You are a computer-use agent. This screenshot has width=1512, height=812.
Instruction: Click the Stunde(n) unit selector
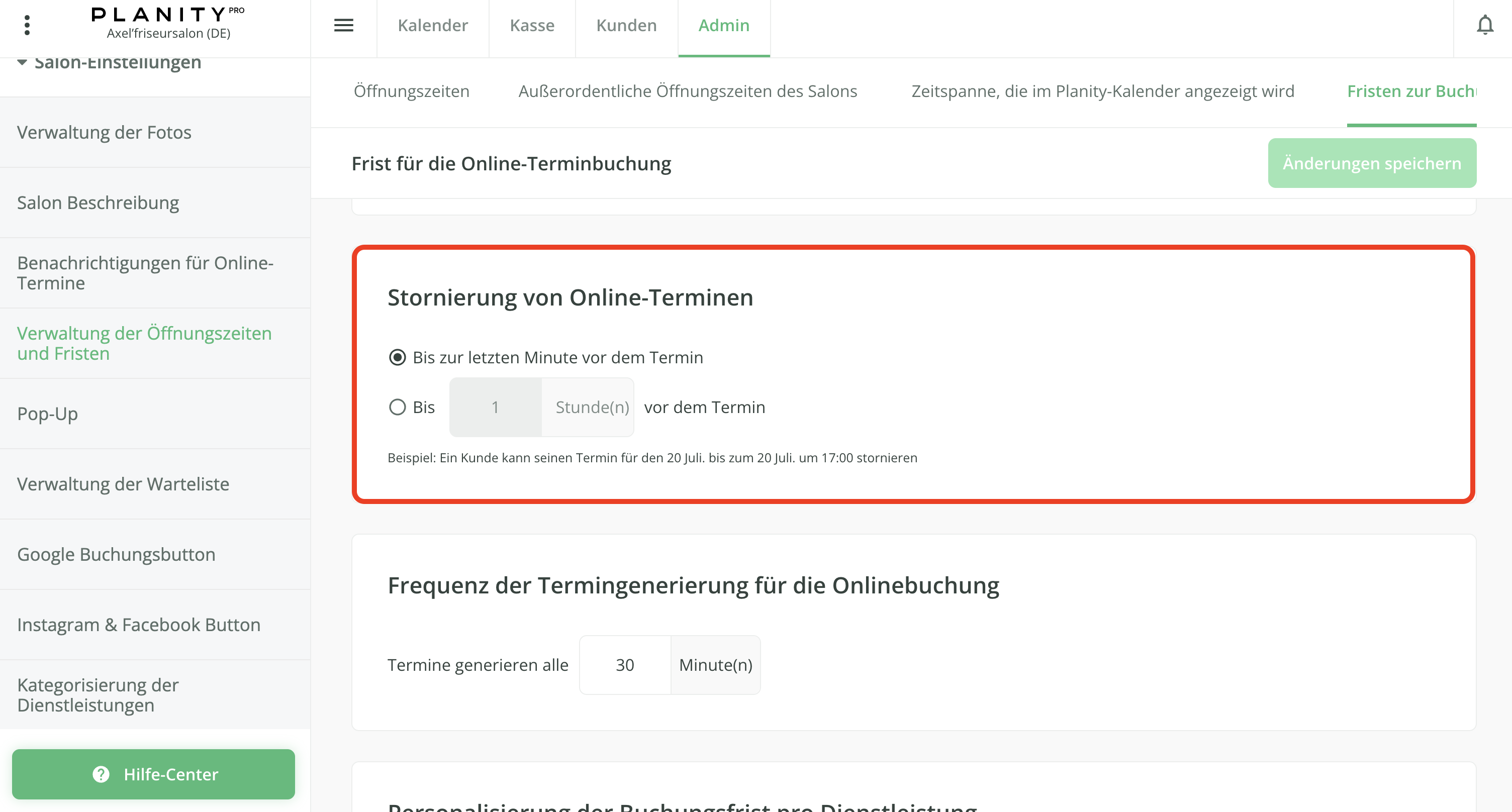click(x=591, y=407)
